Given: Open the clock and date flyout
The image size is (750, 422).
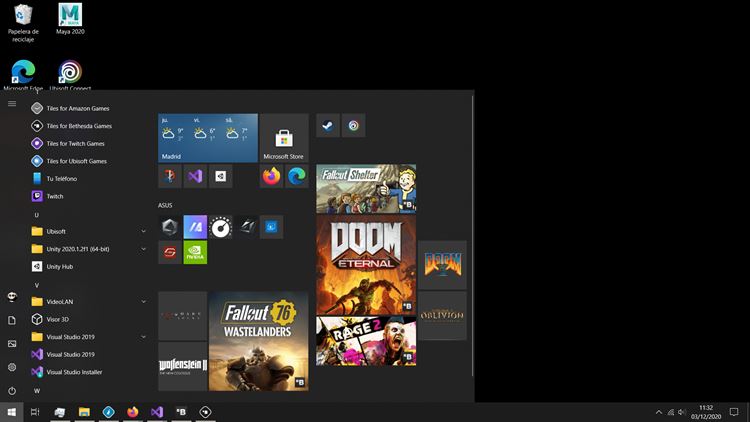Looking at the screenshot, I should click(706, 412).
